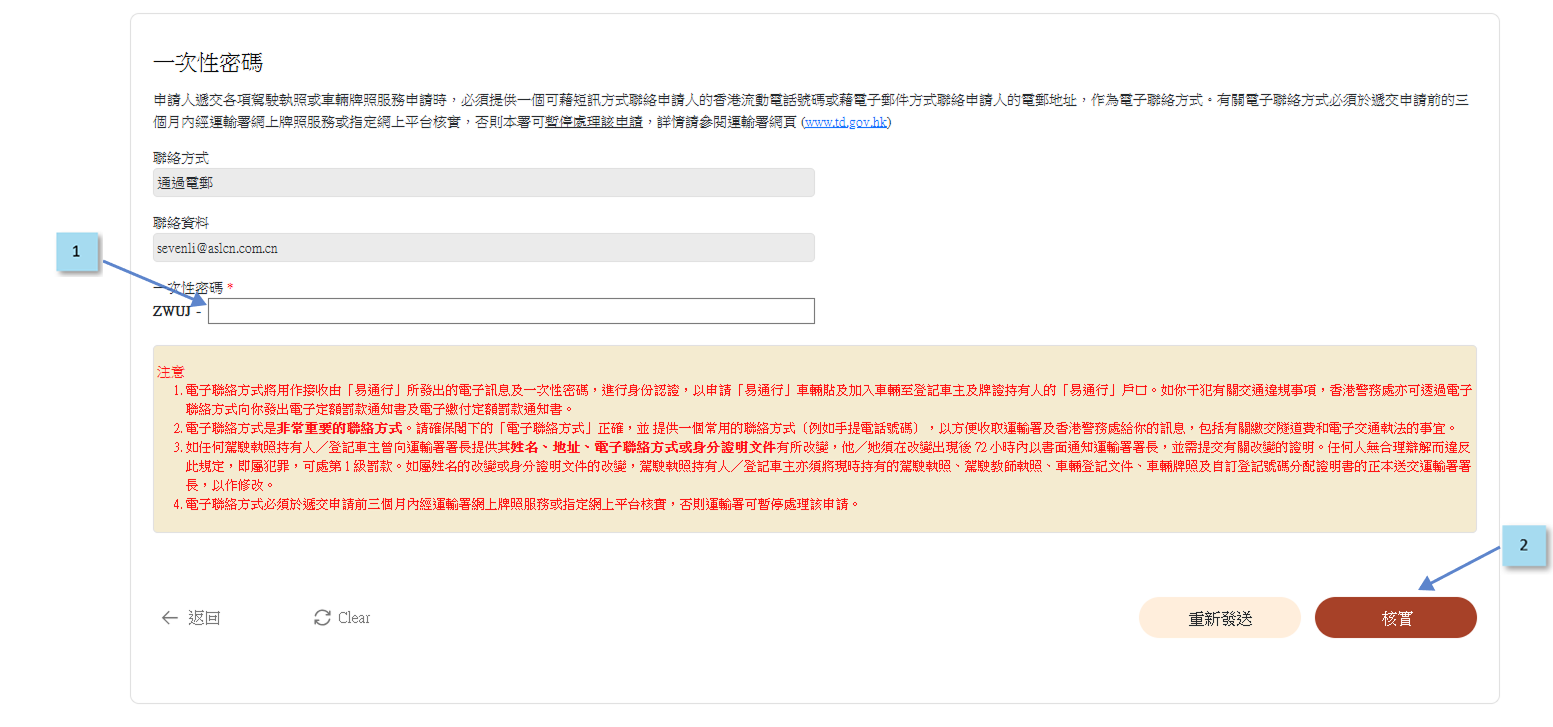Click the 返回 back text label
The width and height of the screenshot is (1553, 727).
pyautogui.click(x=204, y=618)
